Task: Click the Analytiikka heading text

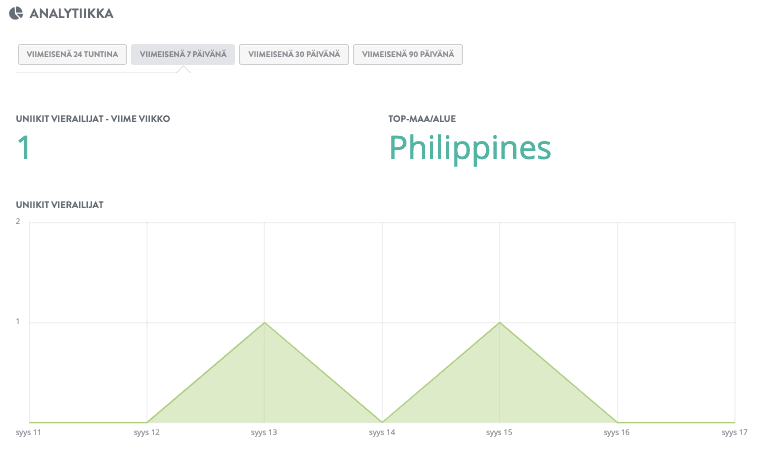Action: point(71,14)
